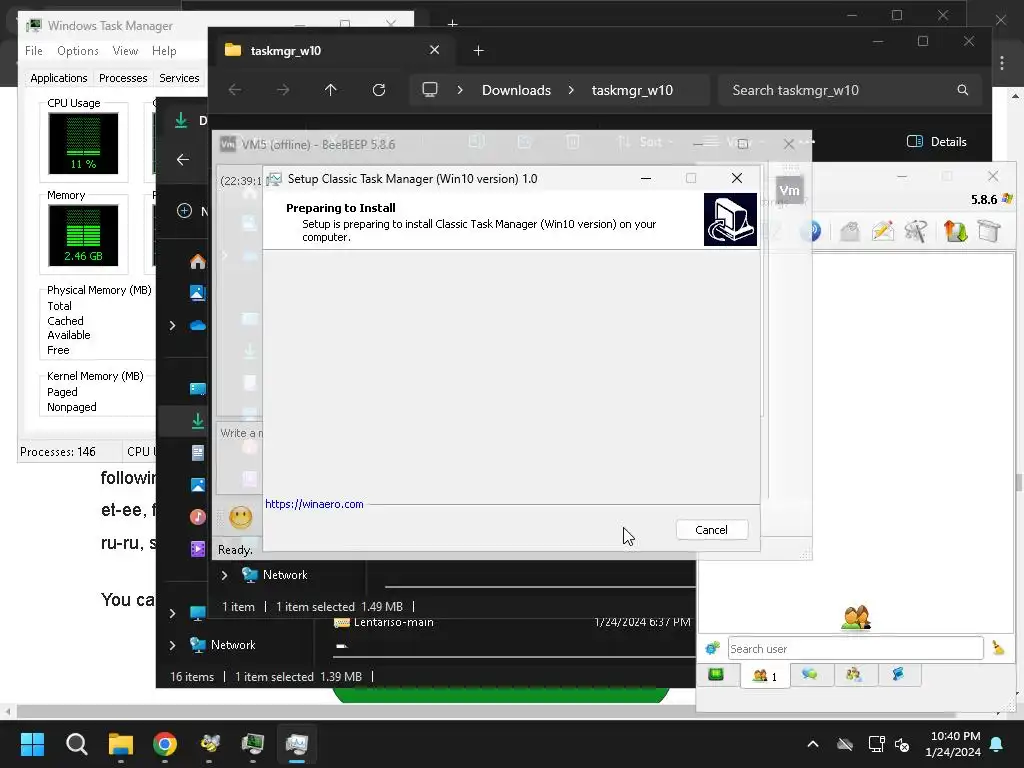The width and height of the screenshot is (1024, 768).
Task: Switch to BeeBEEP users tab showing 1
Action: 765,675
